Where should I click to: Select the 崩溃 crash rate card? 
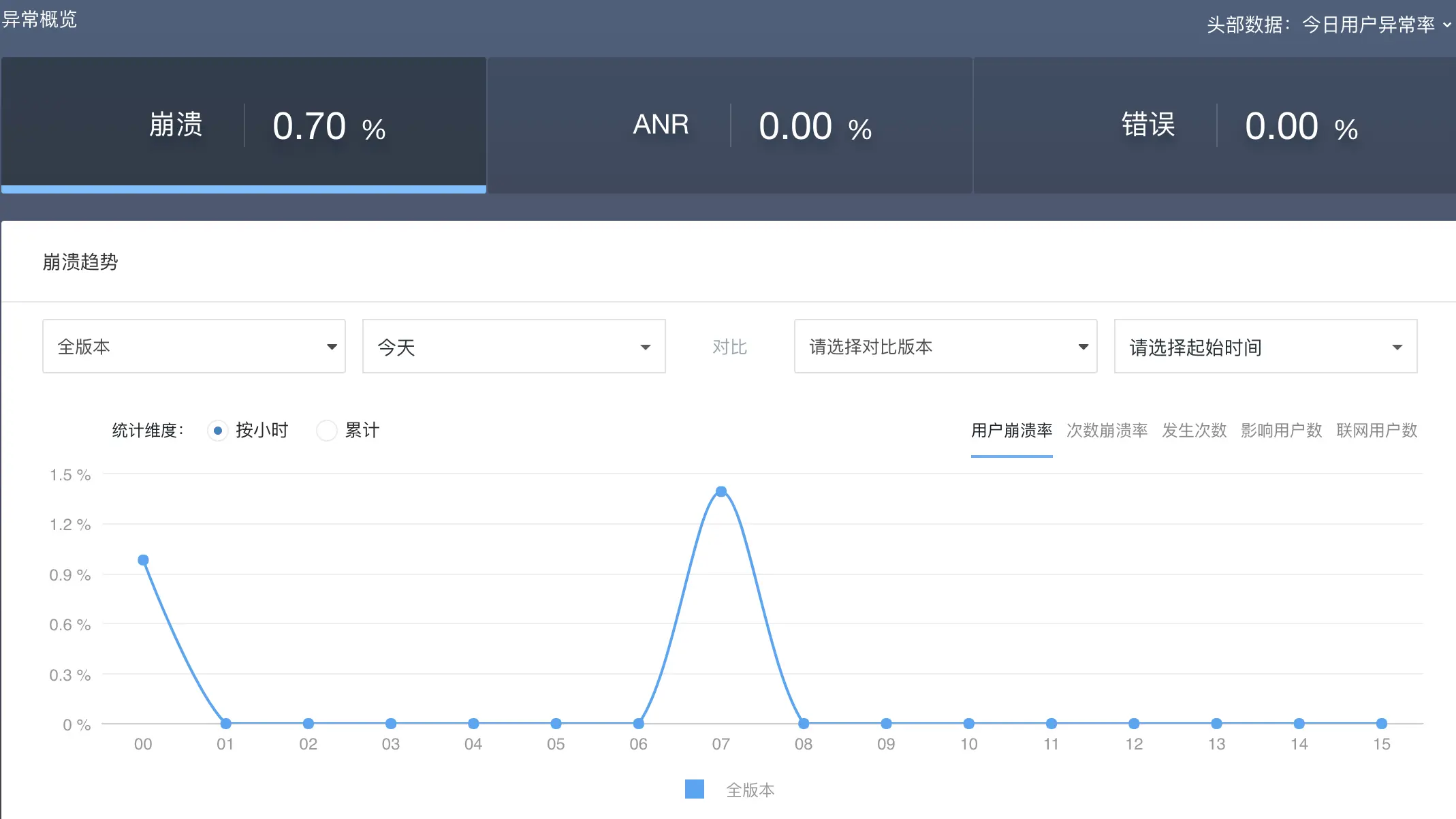(244, 125)
